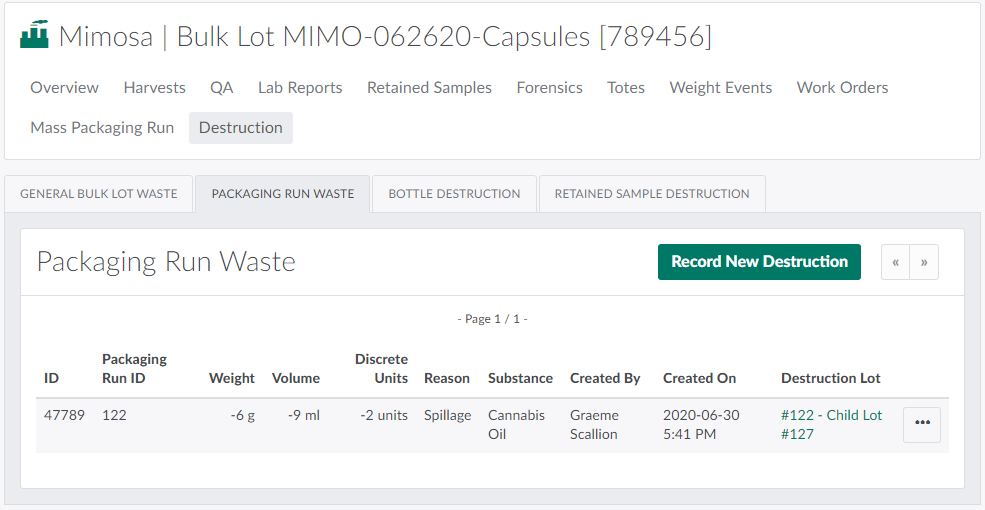Switch to Bottle Destruction tab
The height and width of the screenshot is (510, 985).
click(454, 194)
